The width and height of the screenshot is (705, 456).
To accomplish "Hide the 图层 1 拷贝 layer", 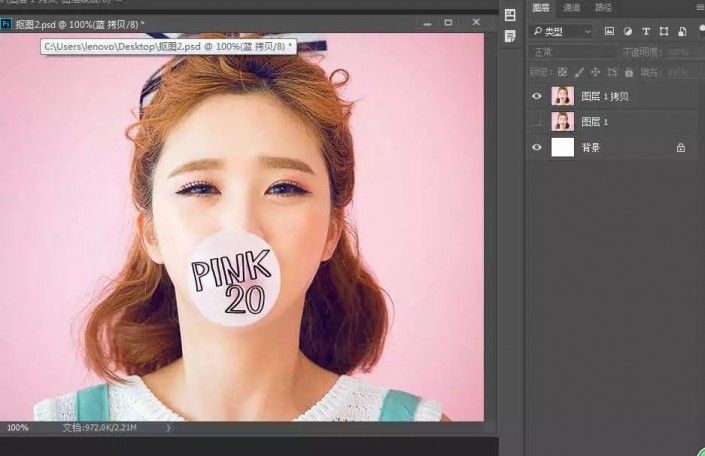I will (537, 96).
